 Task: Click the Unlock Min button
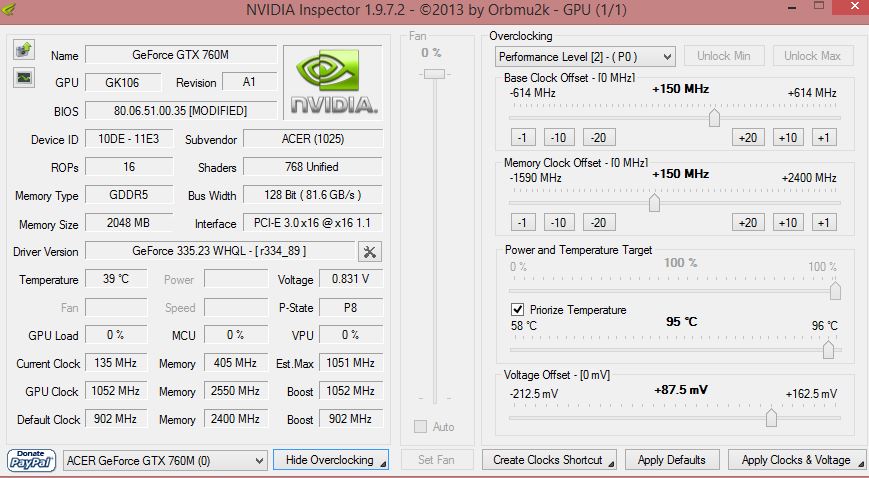[724, 56]
